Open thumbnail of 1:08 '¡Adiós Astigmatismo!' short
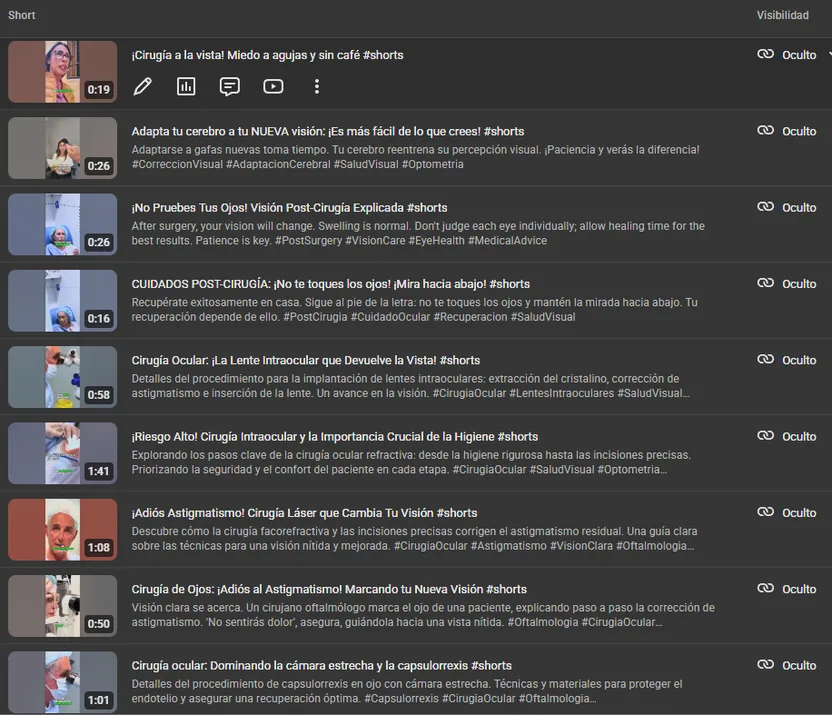832x715 pixels. 63,530
